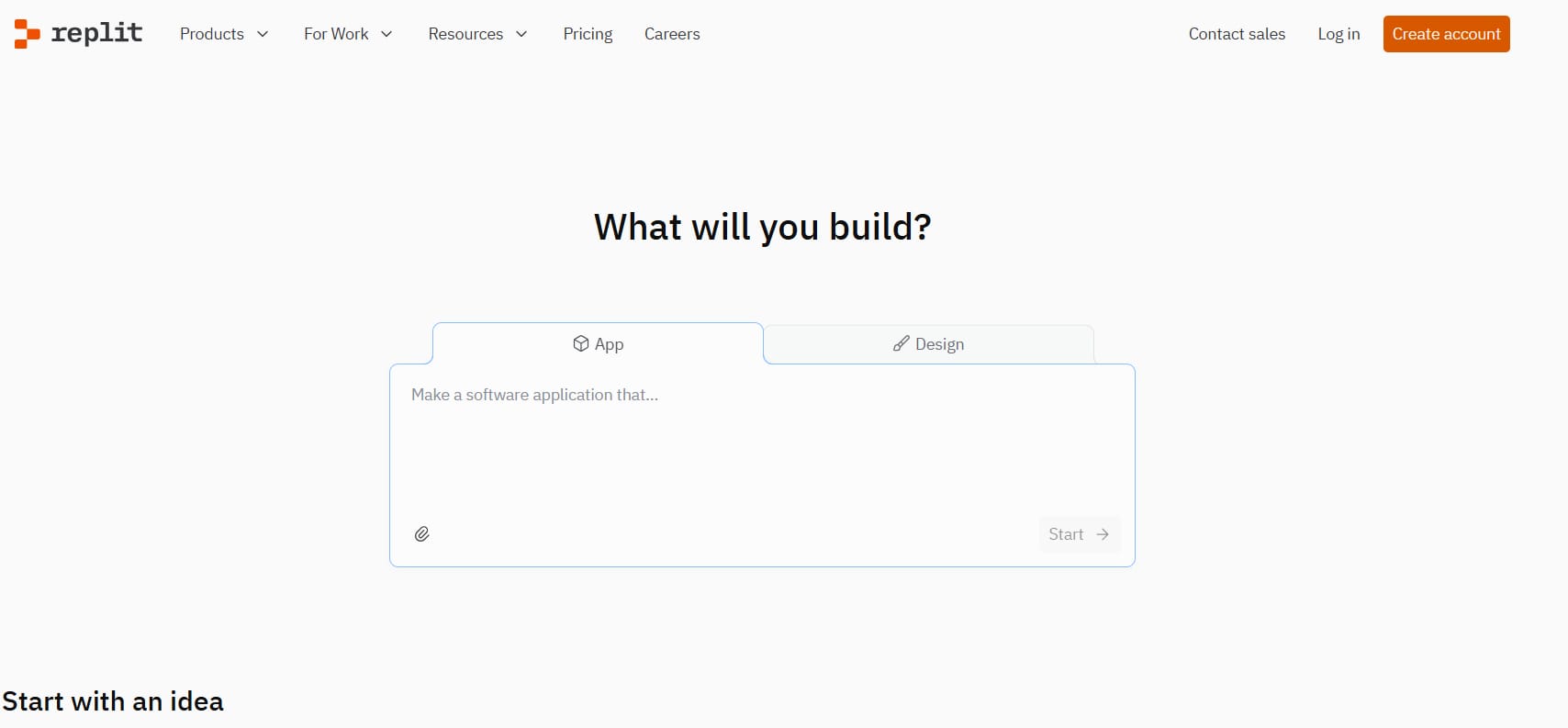Click the Create account button
1568x728 pixels.
(x=1446, y=34)
